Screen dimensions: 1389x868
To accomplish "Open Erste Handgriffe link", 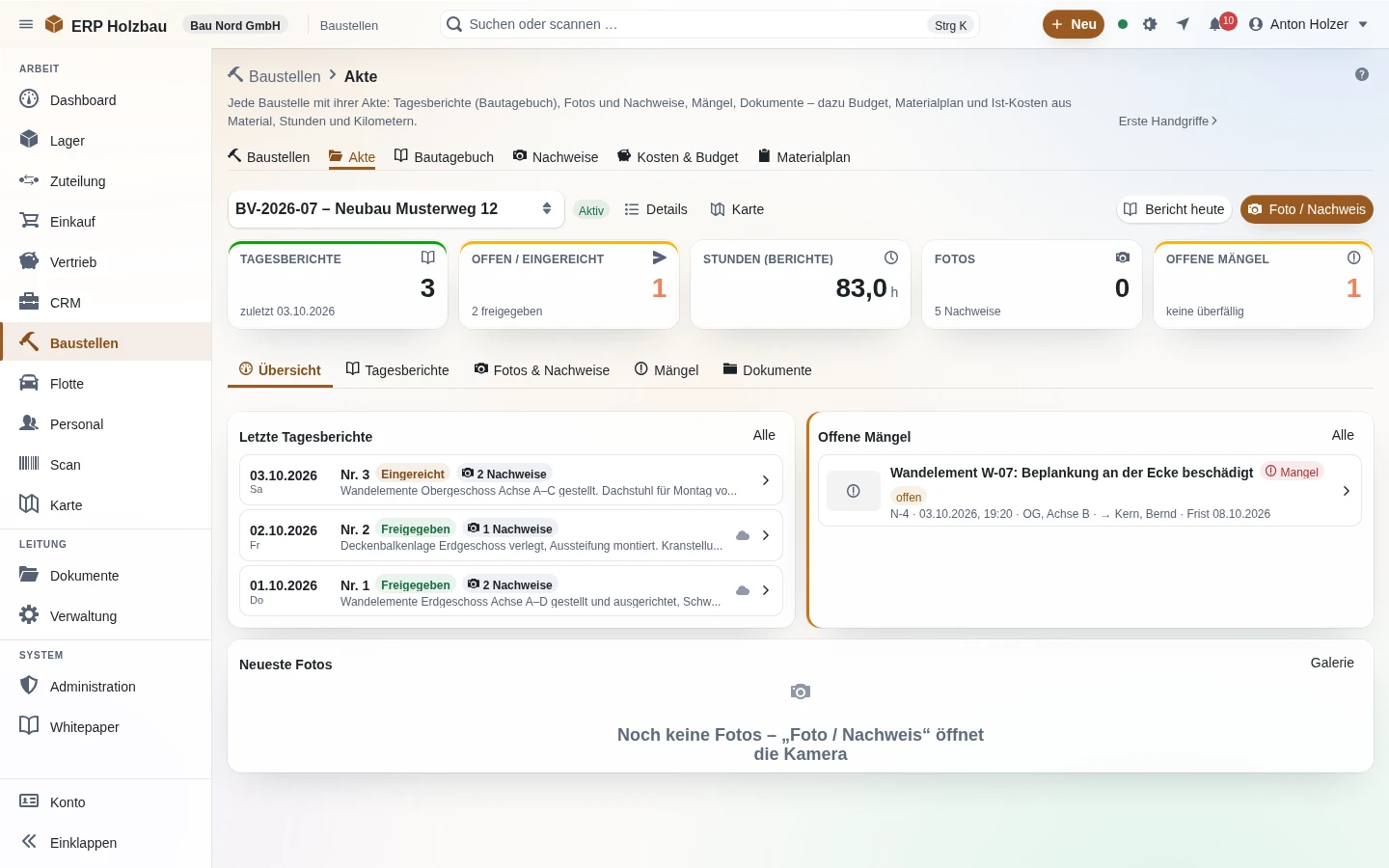I will click(1168, 121).
